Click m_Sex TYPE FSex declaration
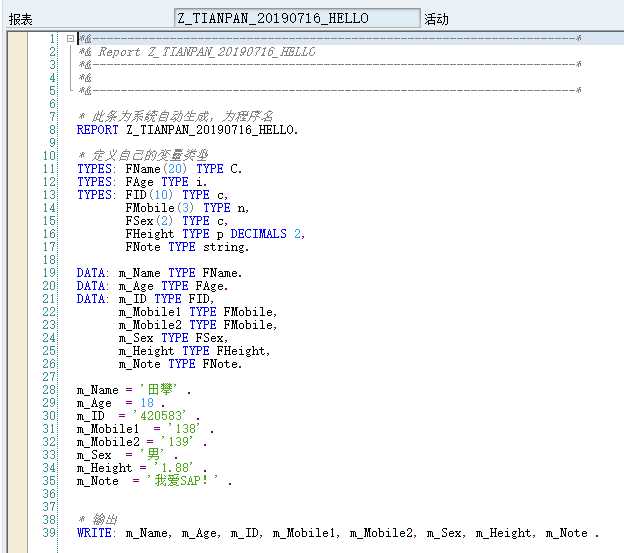 tap(173, 338)
